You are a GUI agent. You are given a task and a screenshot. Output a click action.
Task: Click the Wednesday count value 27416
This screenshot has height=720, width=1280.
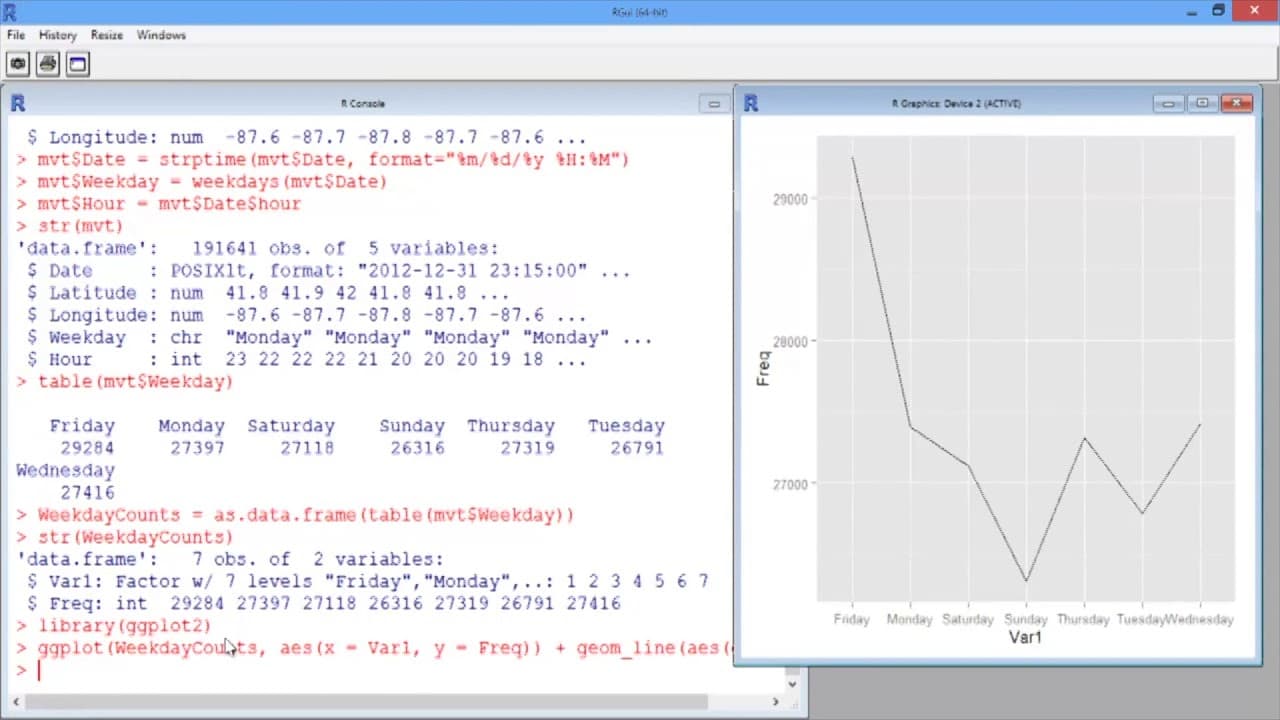point(87,493)
